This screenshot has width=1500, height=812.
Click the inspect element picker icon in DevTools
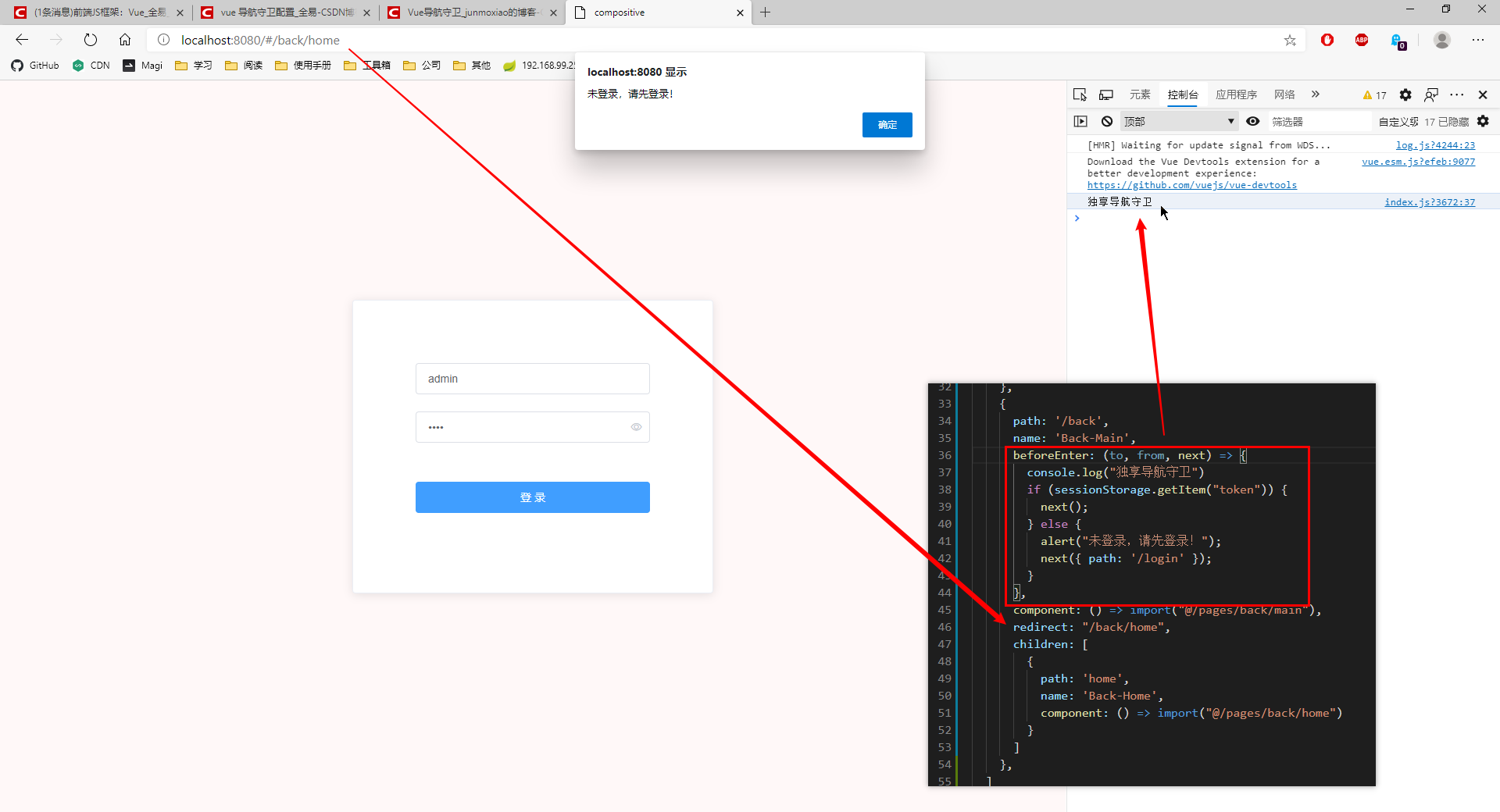[1080, 94]
